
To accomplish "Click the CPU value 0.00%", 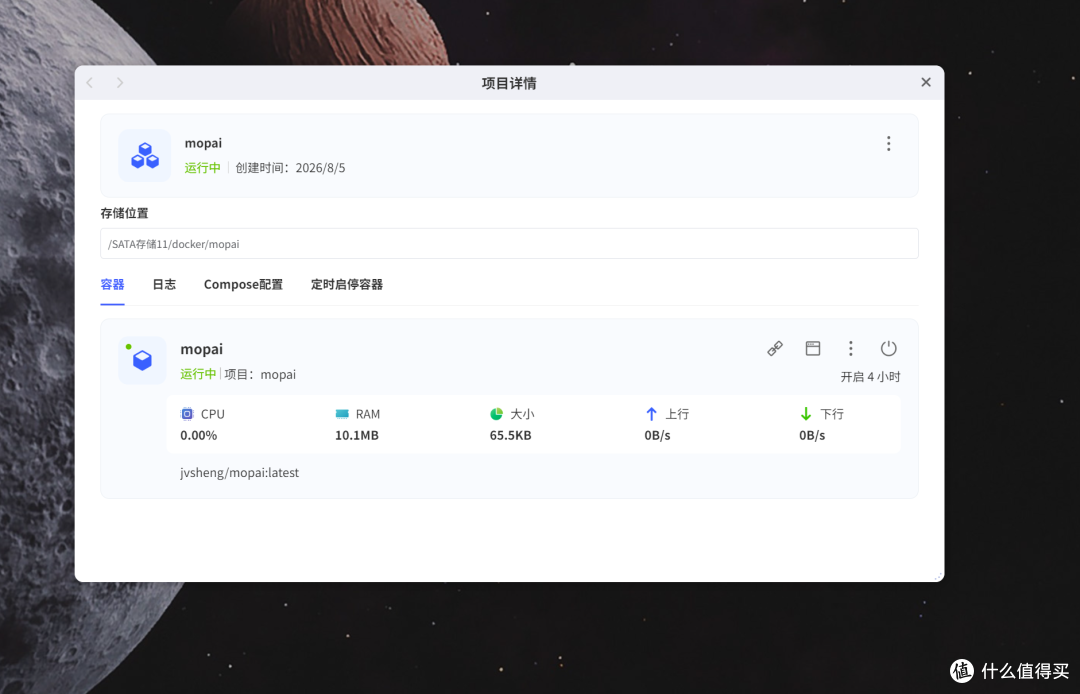I will 198,435.
